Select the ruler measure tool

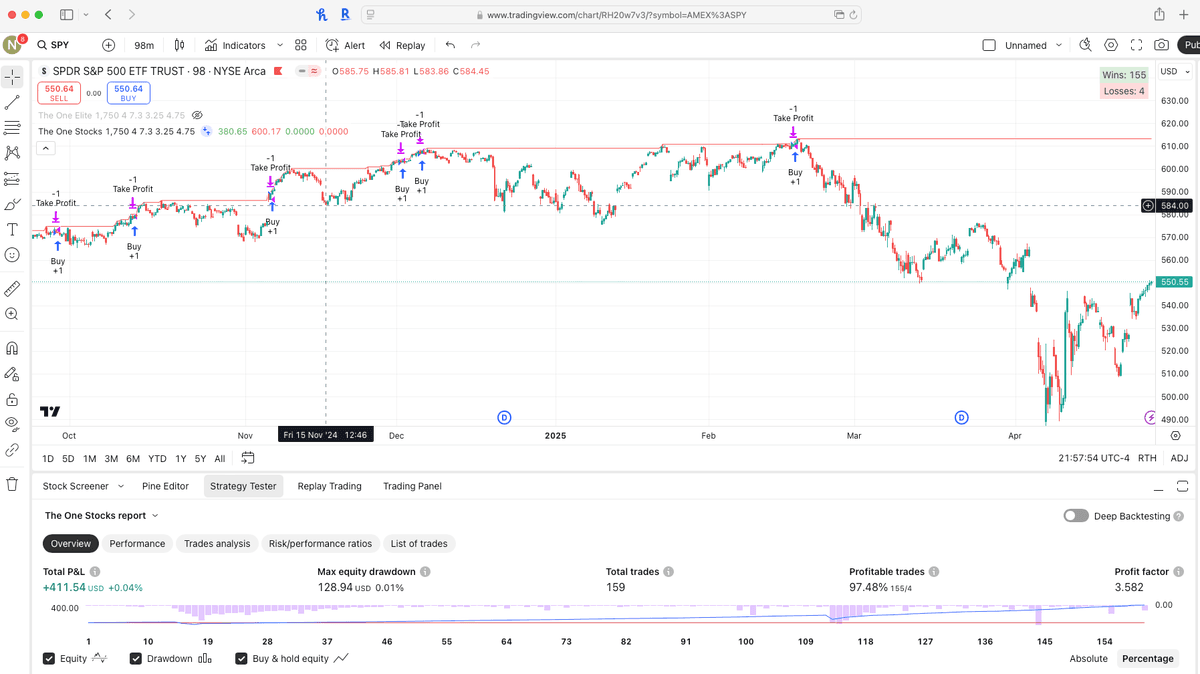coord(12,288)
